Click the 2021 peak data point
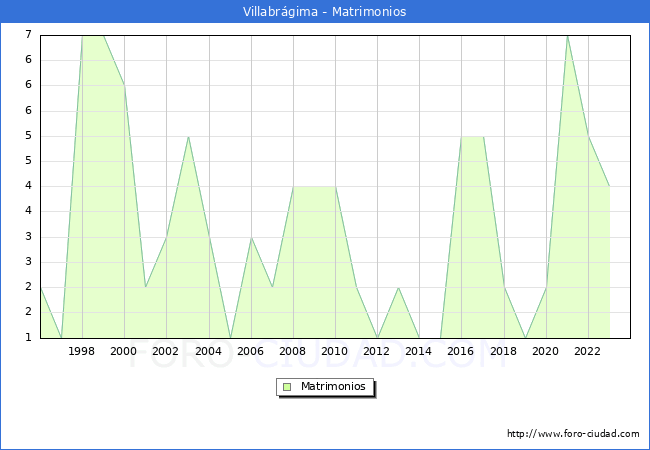650x450 pixels. click(x=568, y=36)
